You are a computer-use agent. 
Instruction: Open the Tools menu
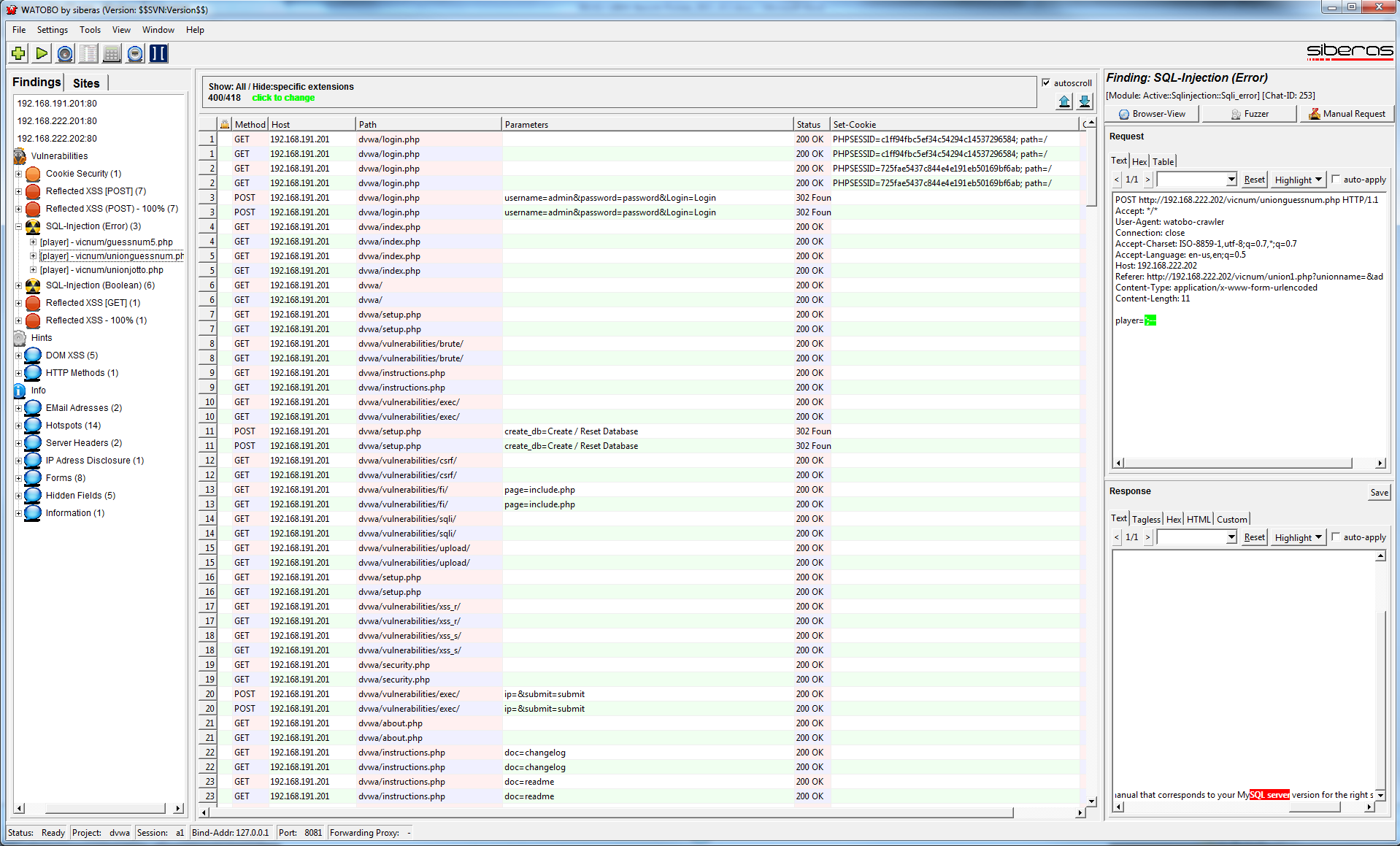click(x=90, y=30)
